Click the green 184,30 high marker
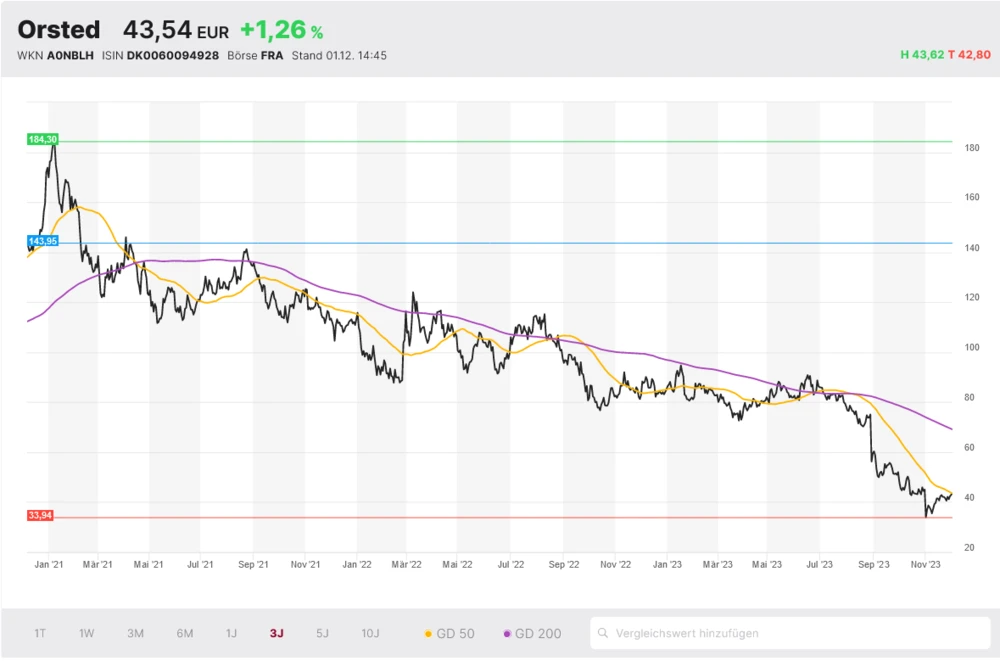This screenshot has height=661, width=1000. pos(43,139)
